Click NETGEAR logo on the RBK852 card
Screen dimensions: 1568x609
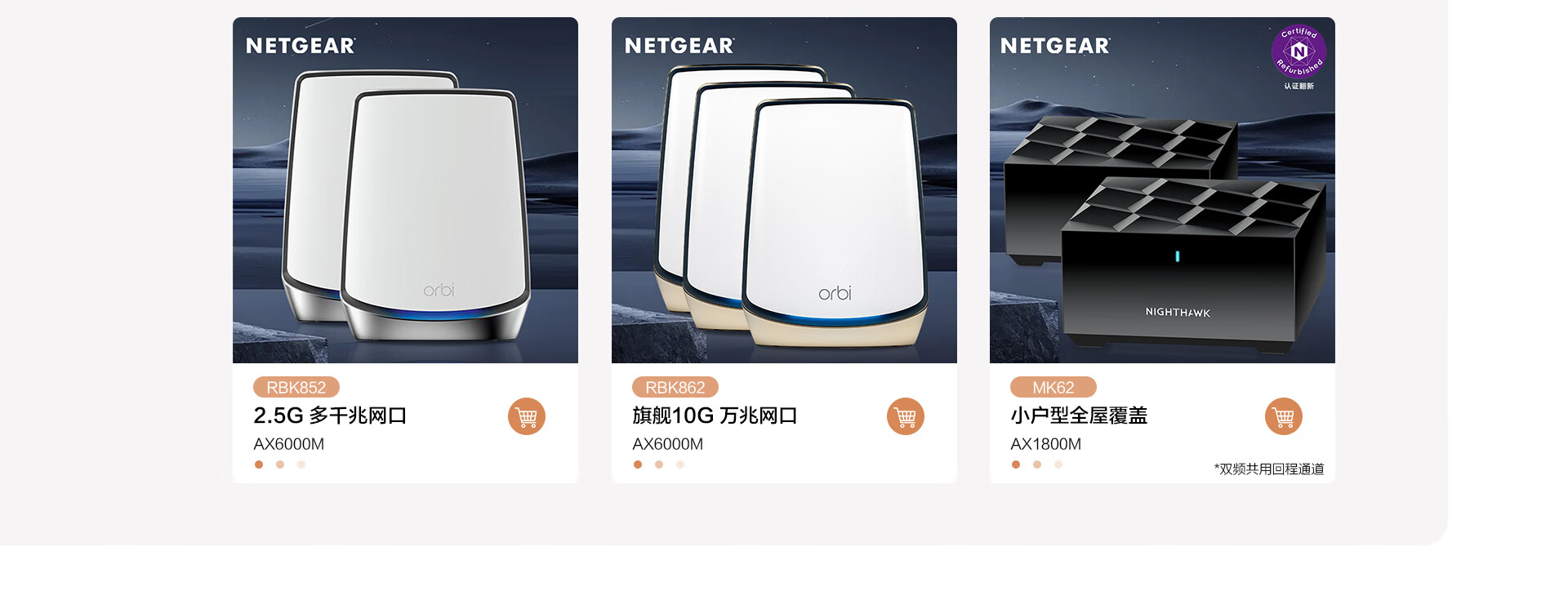click(301, 46)
